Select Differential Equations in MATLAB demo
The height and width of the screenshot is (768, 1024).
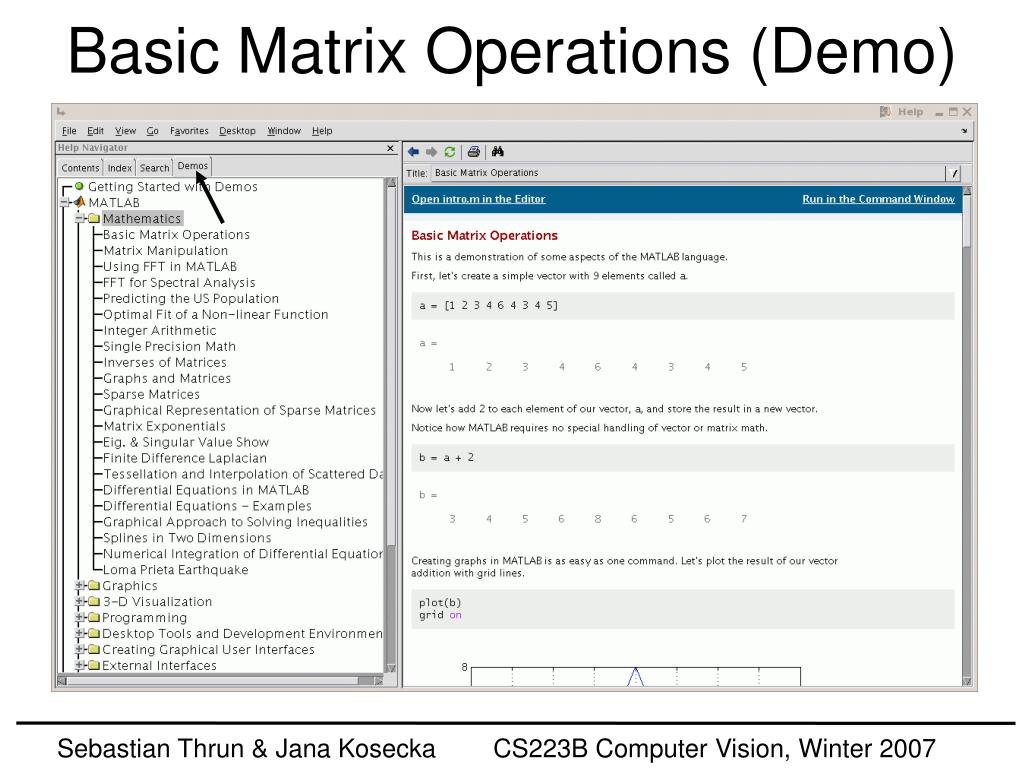[x=206, y=490]
